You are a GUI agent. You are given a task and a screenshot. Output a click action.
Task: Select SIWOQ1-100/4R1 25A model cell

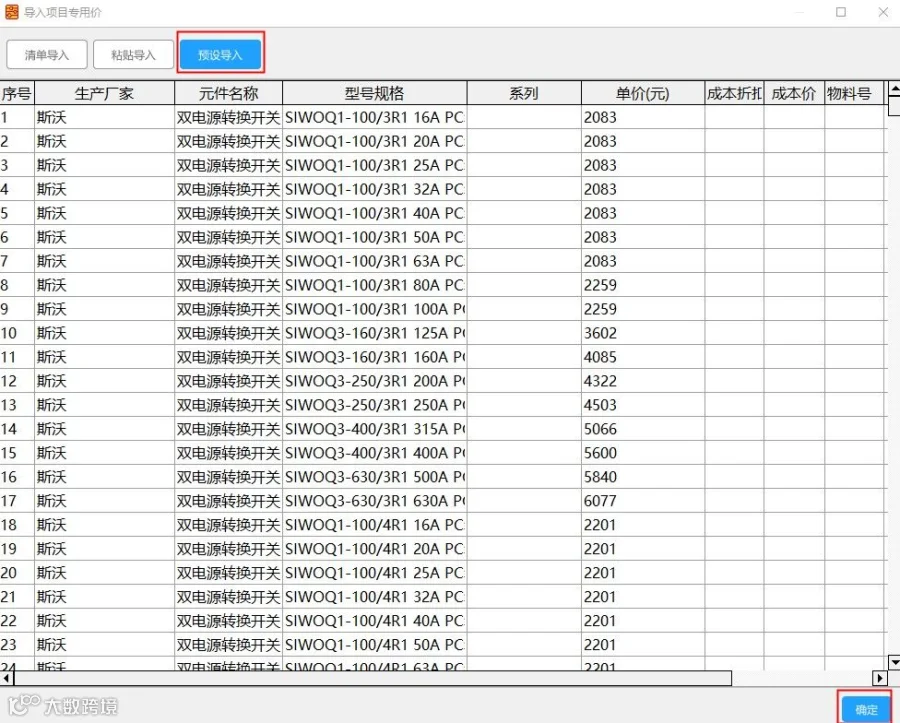pyautogui.click(x=374, y=573)
